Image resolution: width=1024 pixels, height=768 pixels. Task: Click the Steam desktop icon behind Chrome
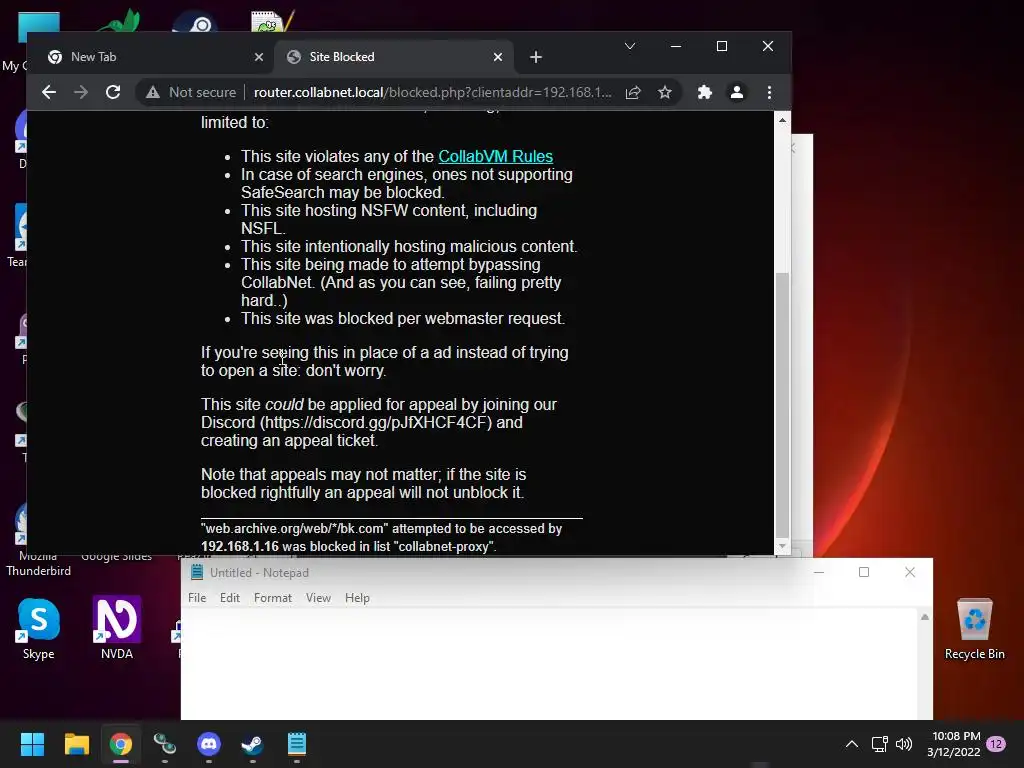pos(195,22)
